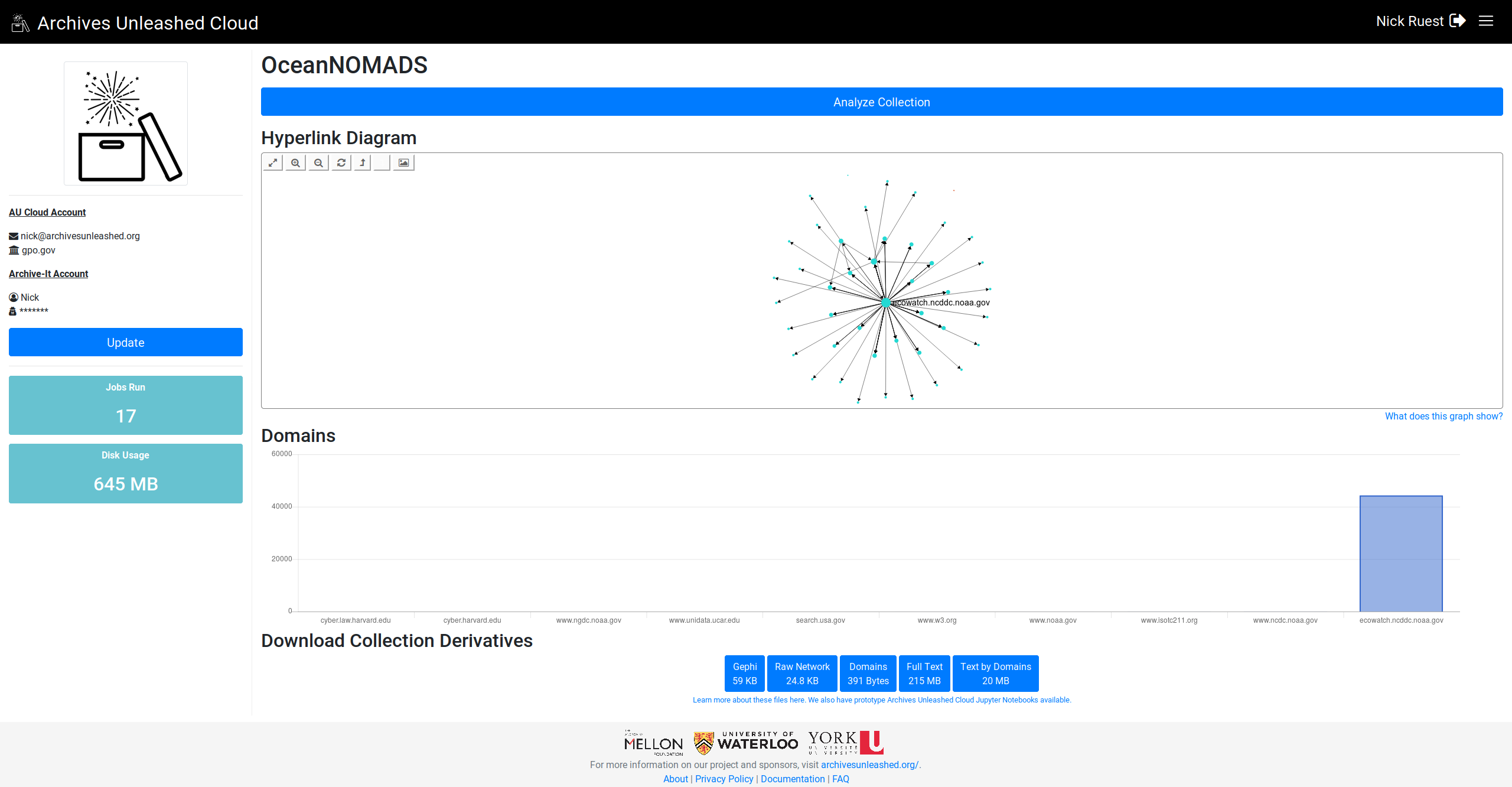Viewport: 1512px width, 787px height.
Task: Click the Archives Unleashed Cloud title
Action: (148, 23)
